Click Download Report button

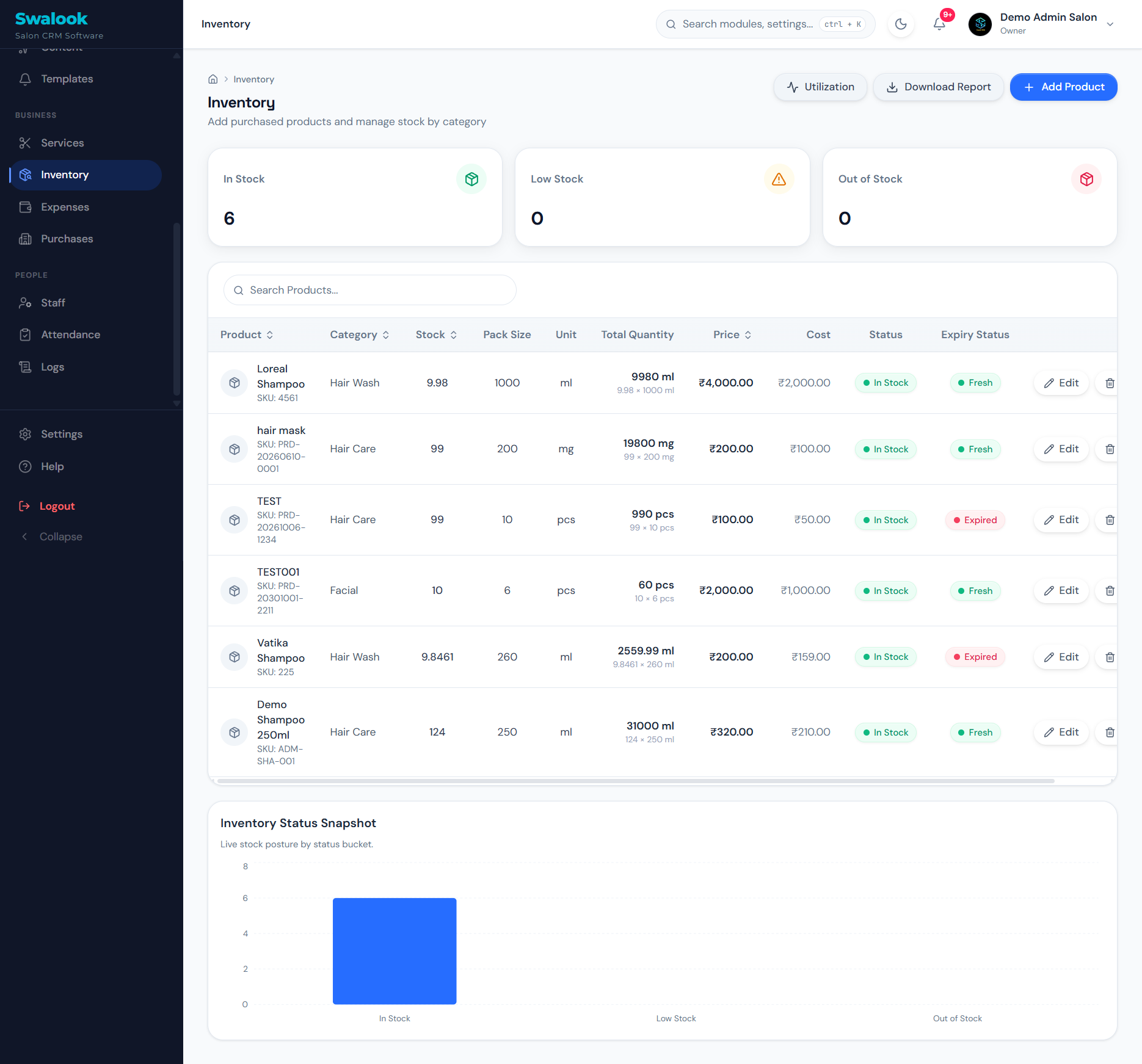(x=939, y=87)
